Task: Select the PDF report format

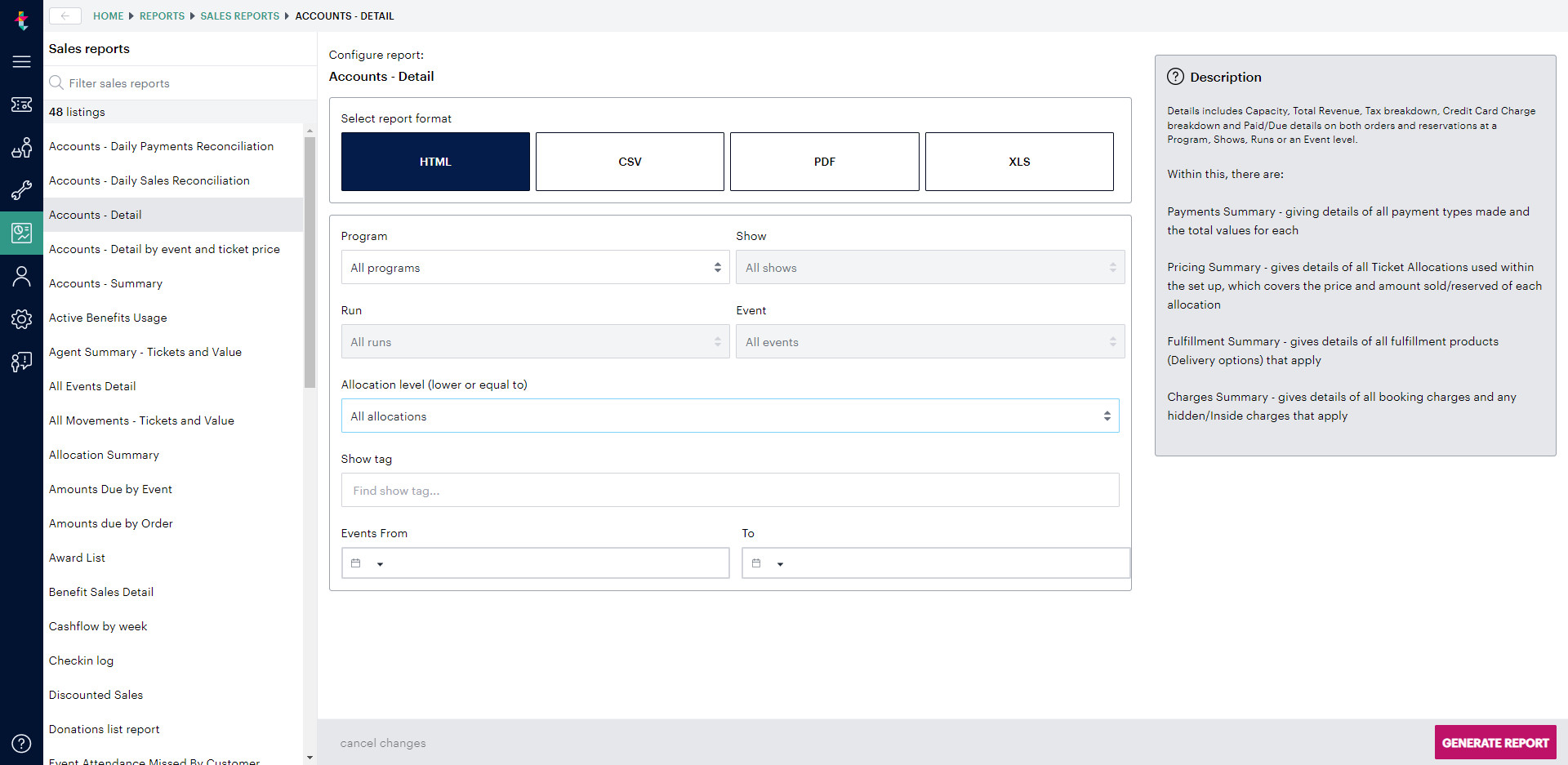Action: 824,161
